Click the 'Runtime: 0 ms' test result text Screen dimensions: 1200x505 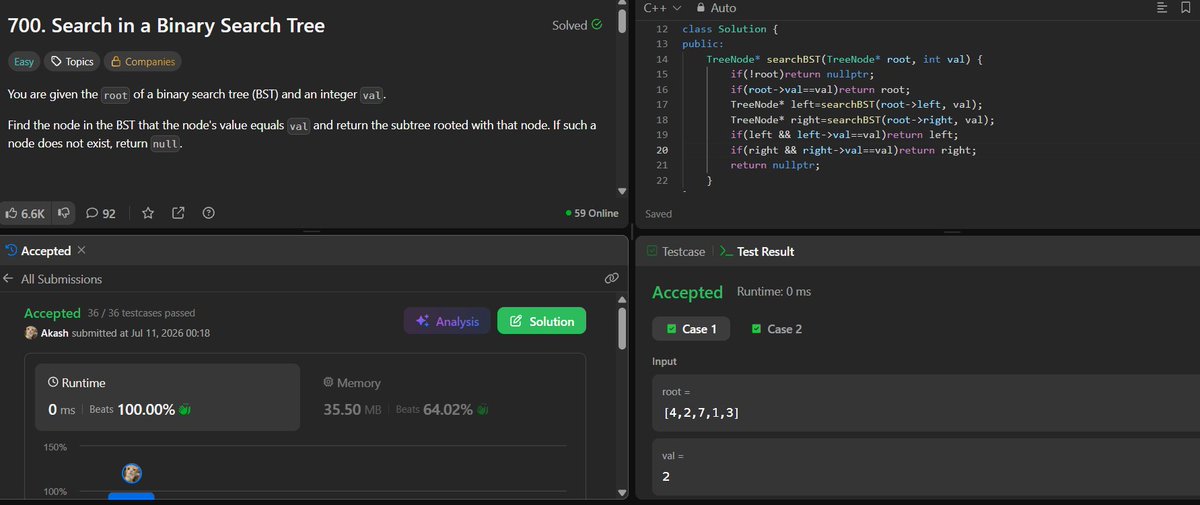[774, 292]
